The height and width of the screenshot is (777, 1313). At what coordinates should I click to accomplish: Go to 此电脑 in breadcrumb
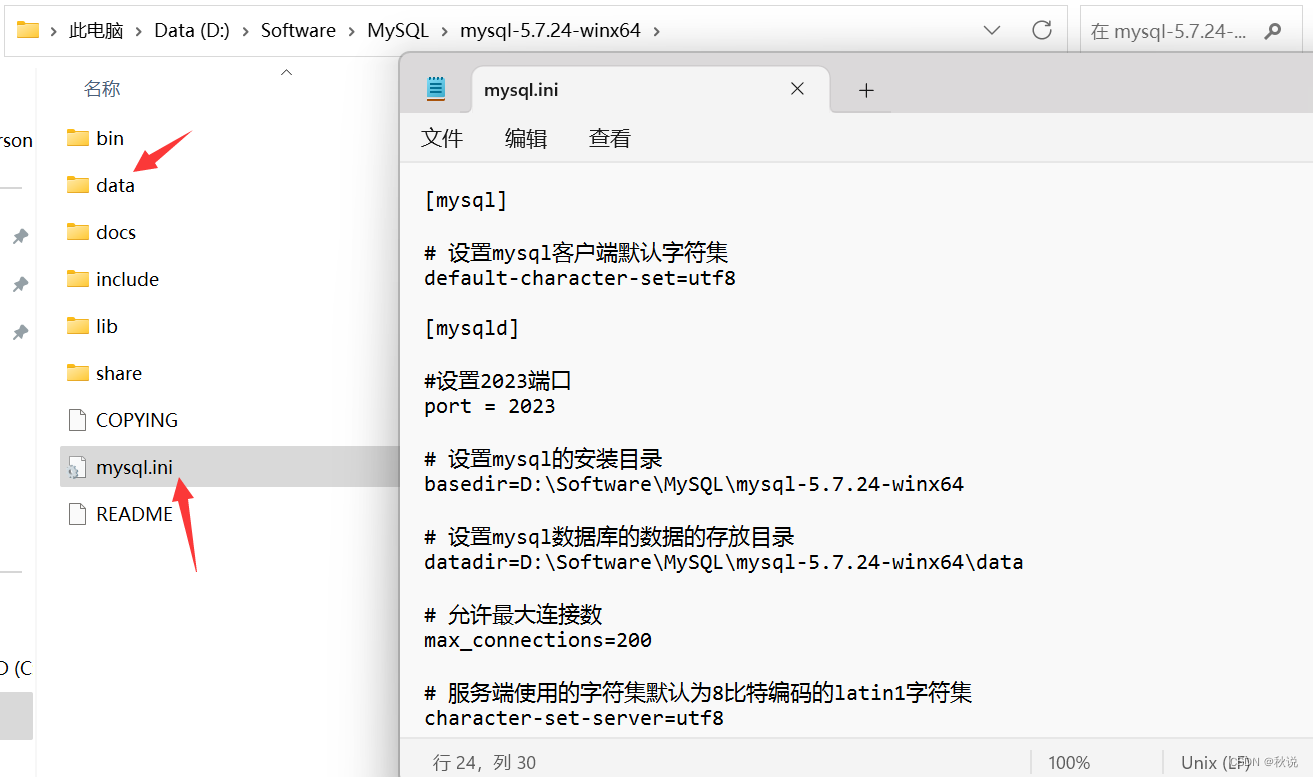[x=96, y=31]
